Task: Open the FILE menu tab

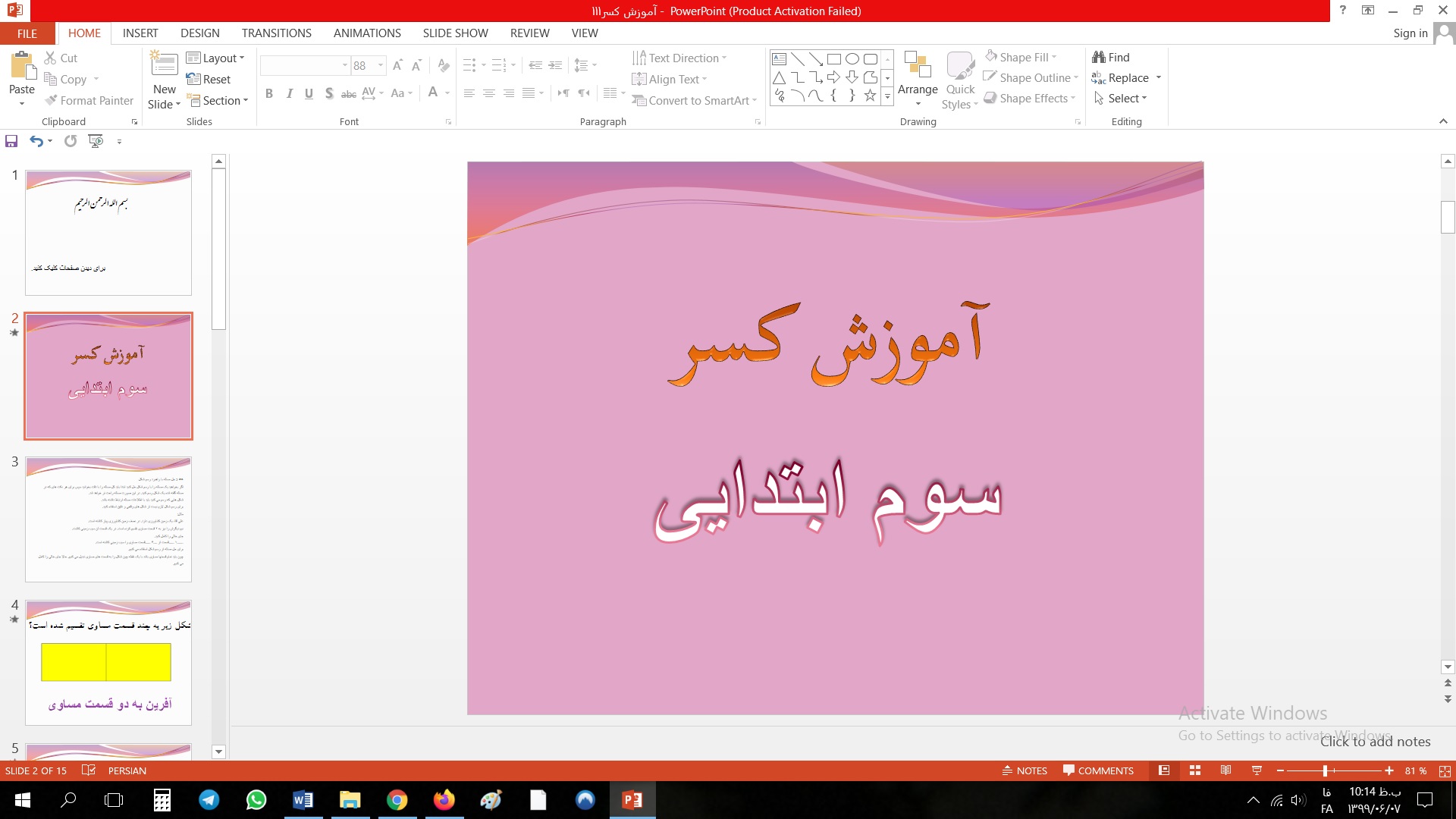Action: click(x=27, y=33)
